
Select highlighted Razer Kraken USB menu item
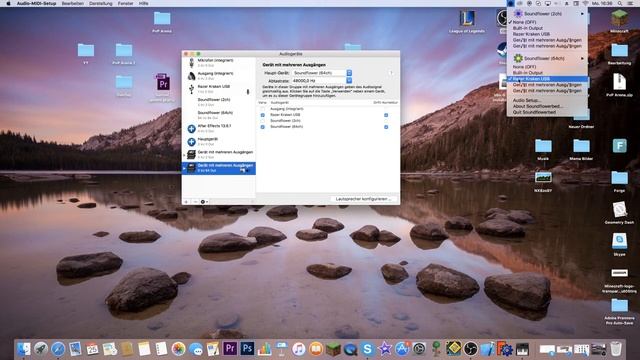tap(547, 79)
